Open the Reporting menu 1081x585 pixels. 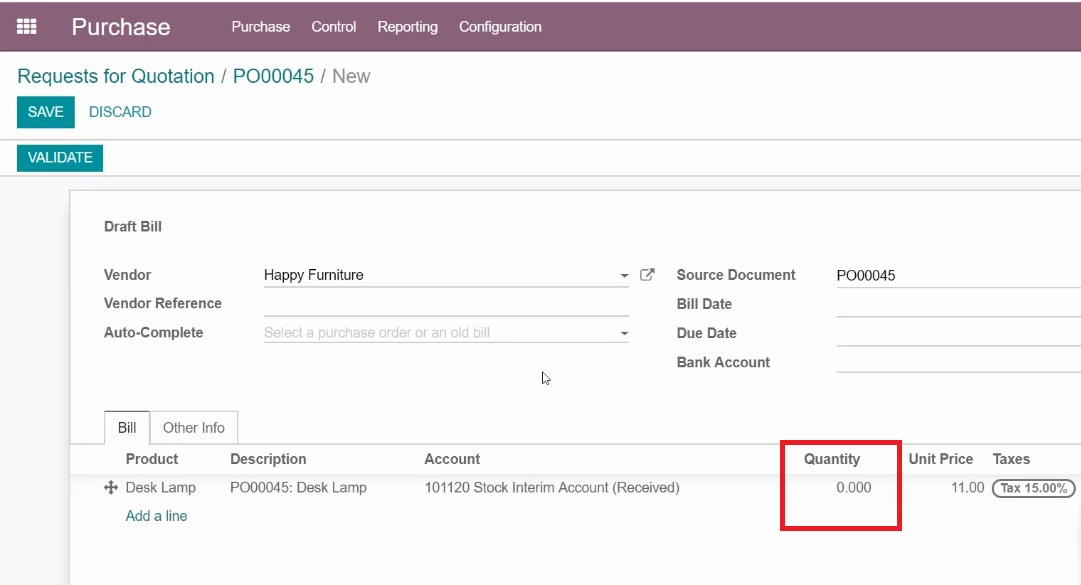pyautogui.click(x=407, y=27)
